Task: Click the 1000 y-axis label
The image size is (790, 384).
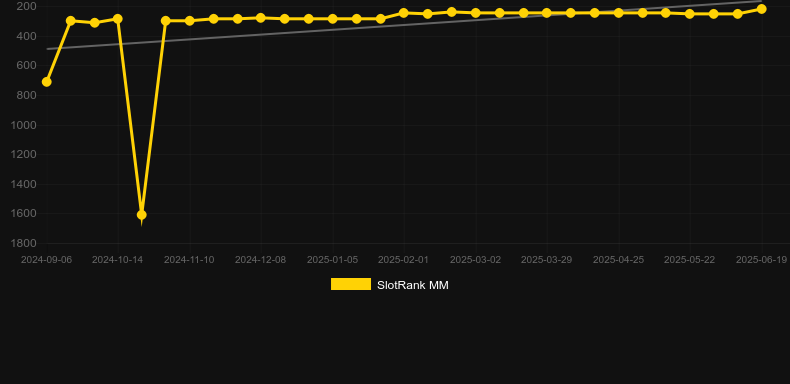Action: (23, 125)
